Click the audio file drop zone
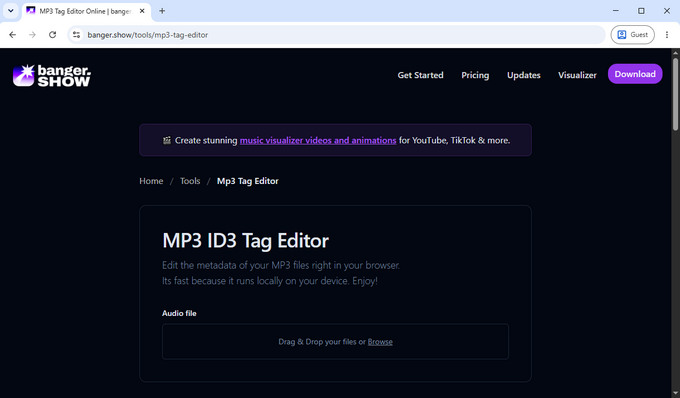This screenshot has height=398, width=680. 335,342
